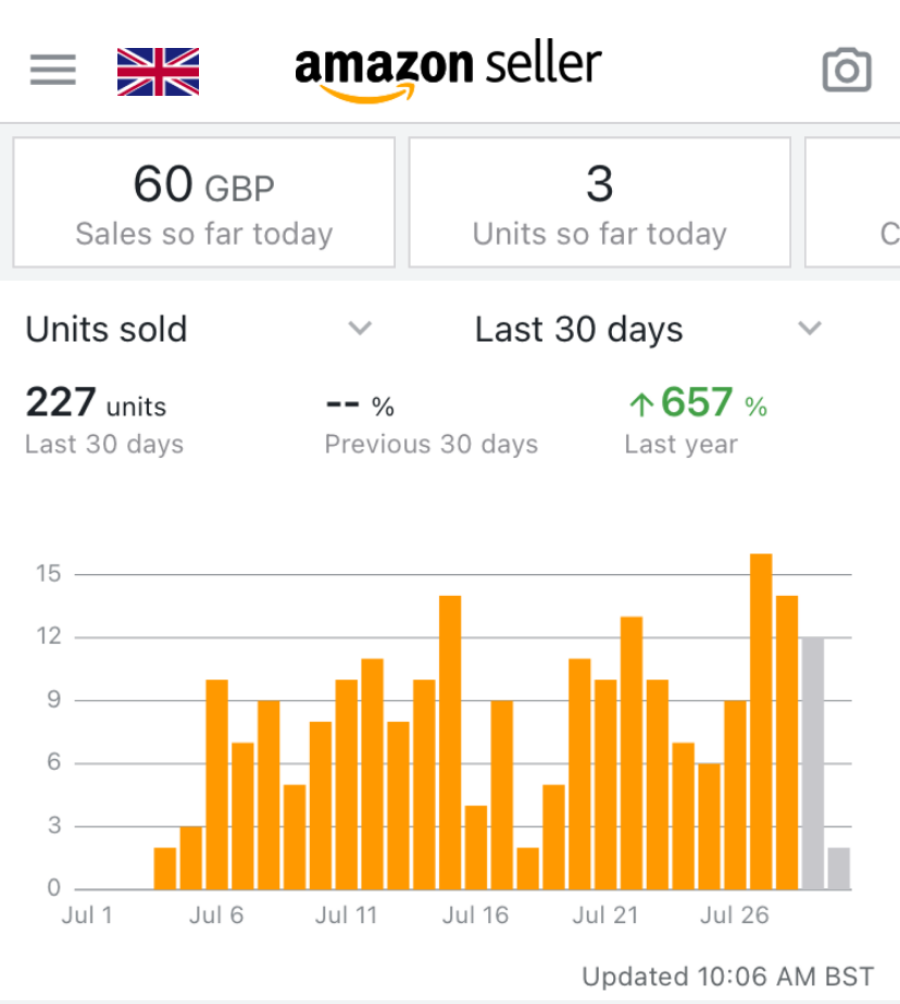Select the tallest orange bar of 16 units
Viewport: 900px width, 1004px height.
click(761, 720)
